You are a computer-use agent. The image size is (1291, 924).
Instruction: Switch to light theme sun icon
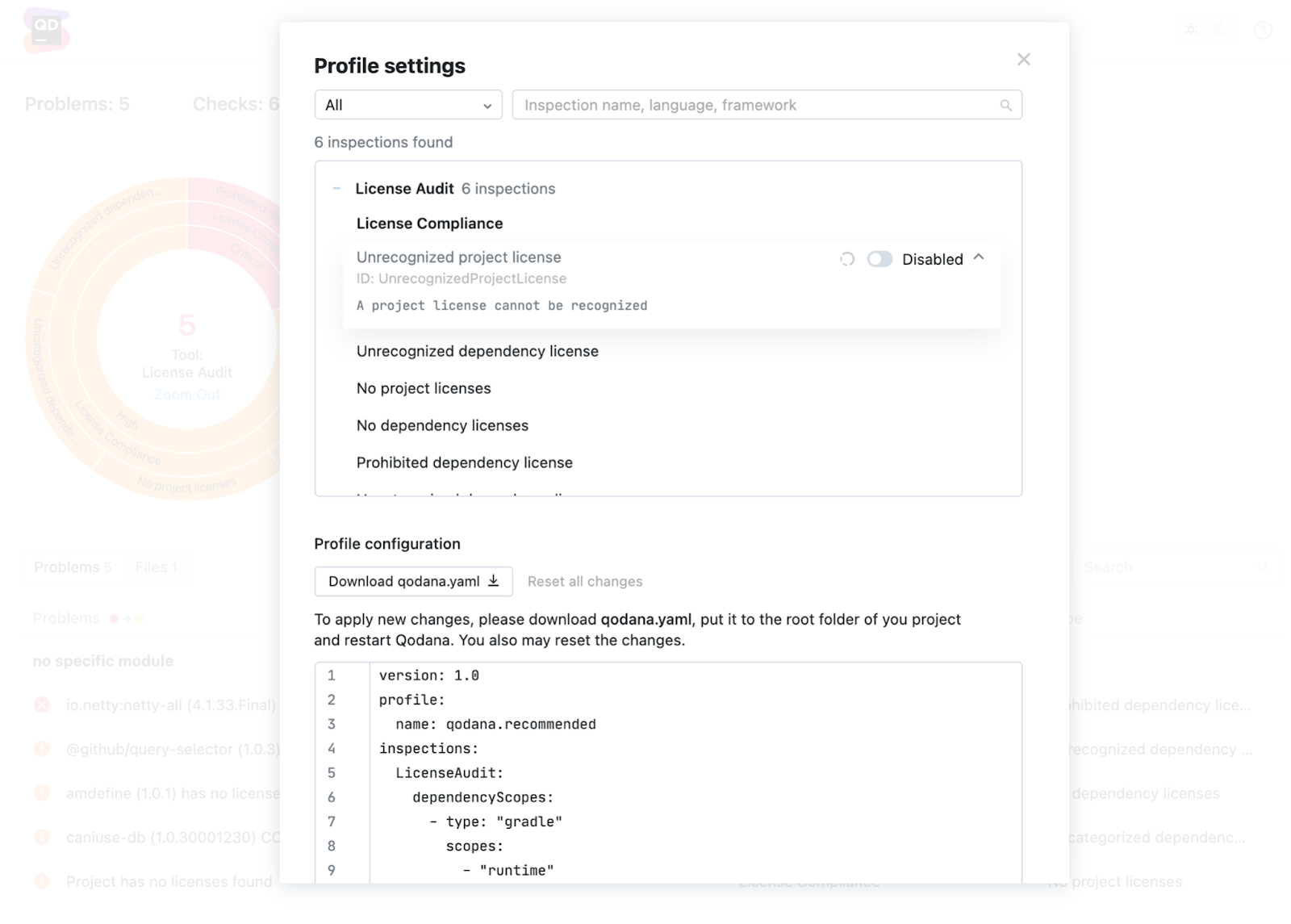(x=1191, y=31)
